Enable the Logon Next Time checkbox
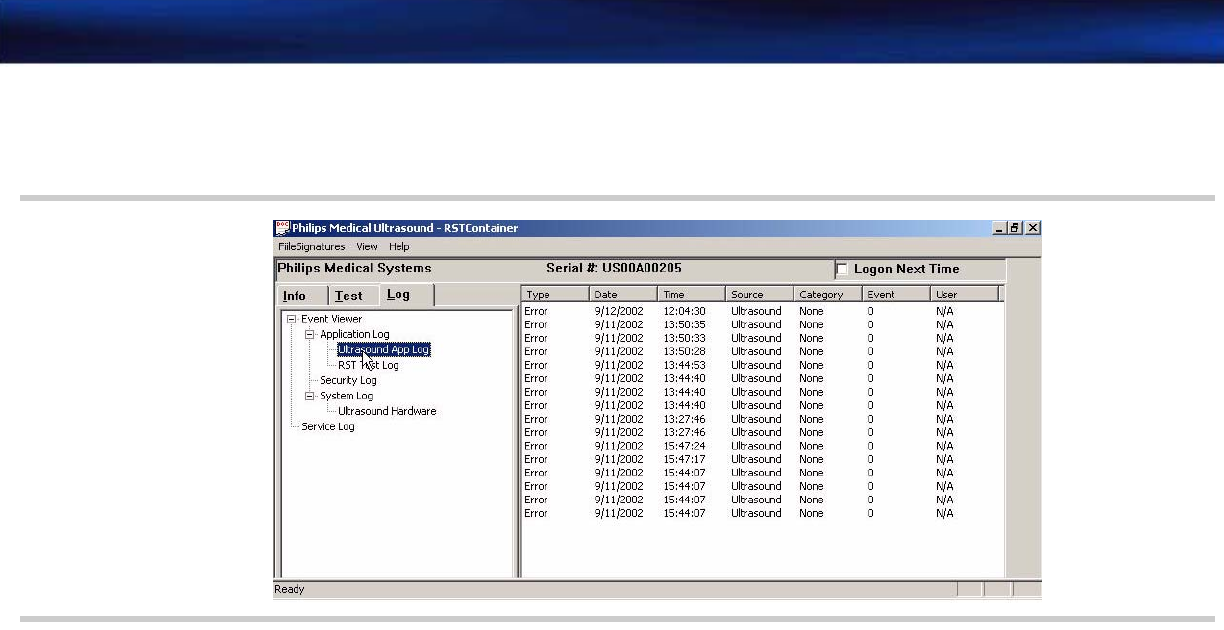This screenshot has height=630, width=1224. pos(842,269)
